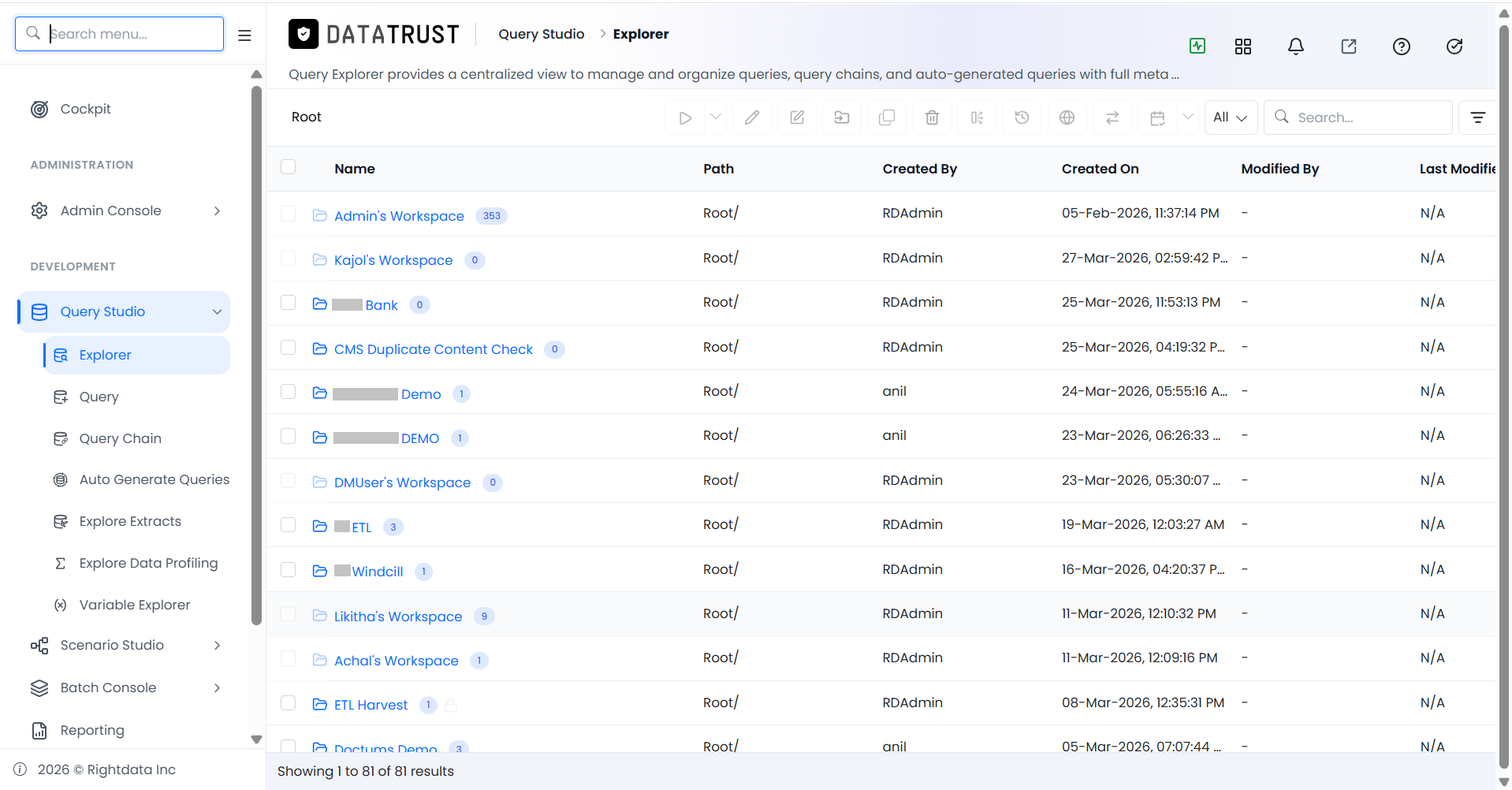Open the notifications bell
Screen dimensions: 1512x790
click(x=1296, y=47)
